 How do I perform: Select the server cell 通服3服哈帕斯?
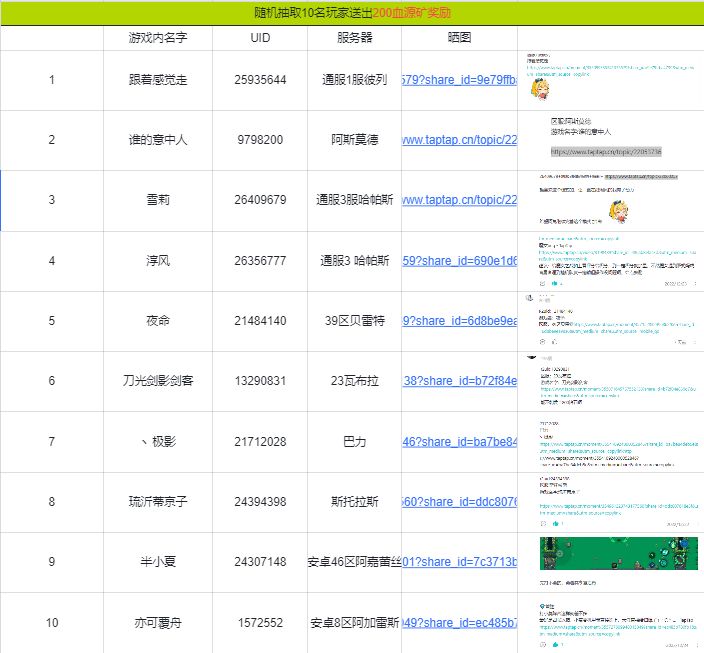[355, 200]
